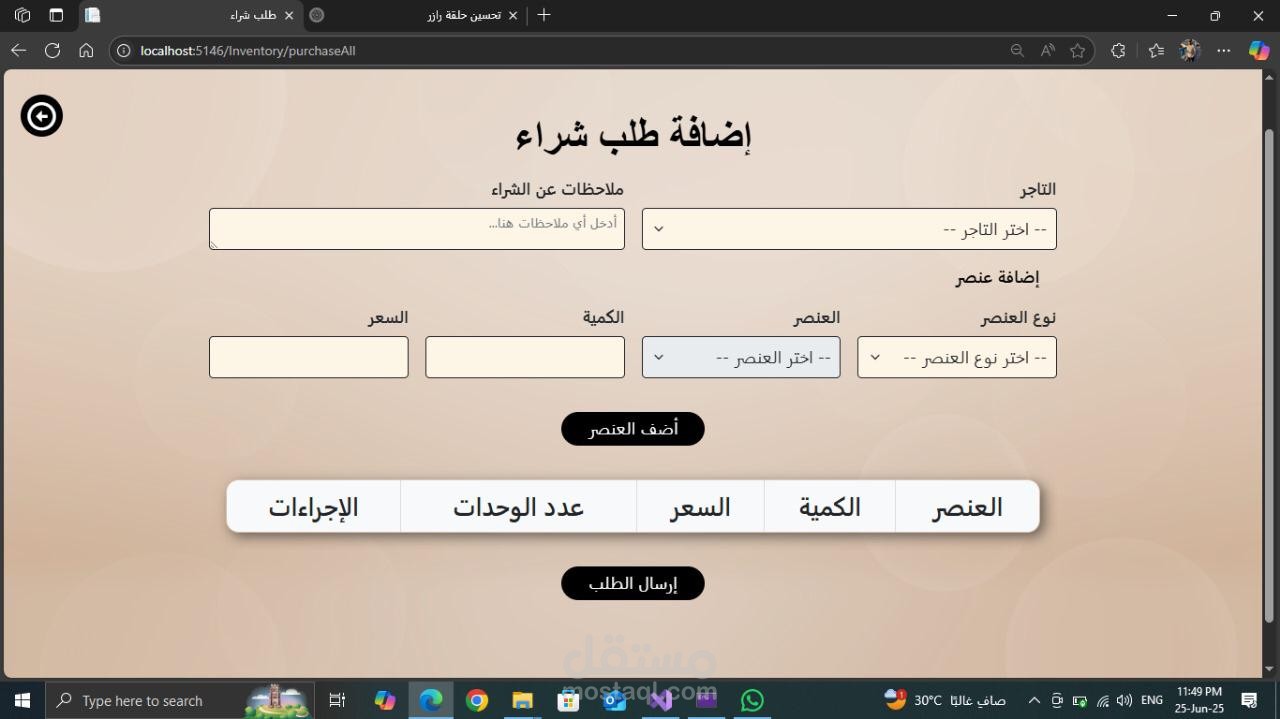
Task: Click the عدد الوحدات table column header
Action: coord(518,507)
